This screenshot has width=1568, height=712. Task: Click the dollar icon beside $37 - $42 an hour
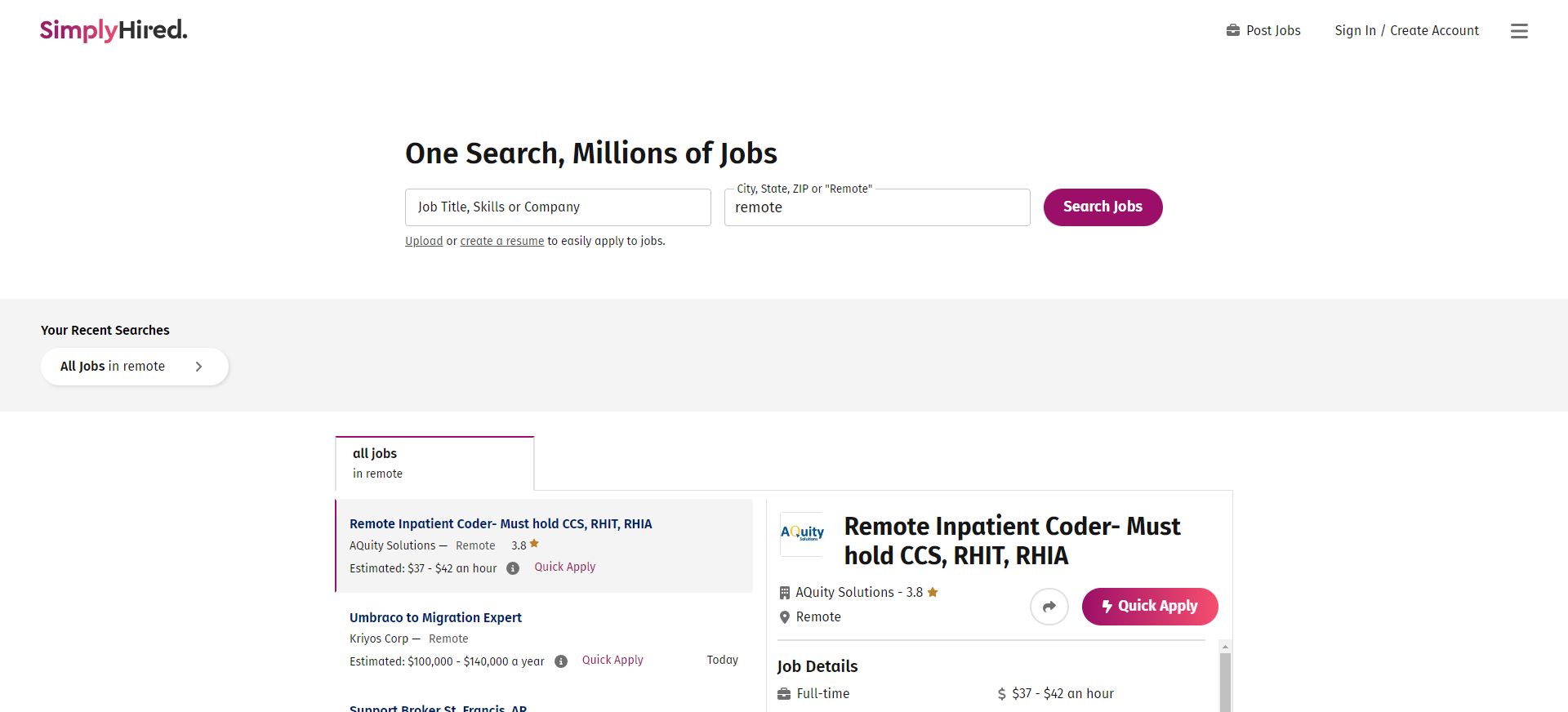click(x=1001, y=694)
